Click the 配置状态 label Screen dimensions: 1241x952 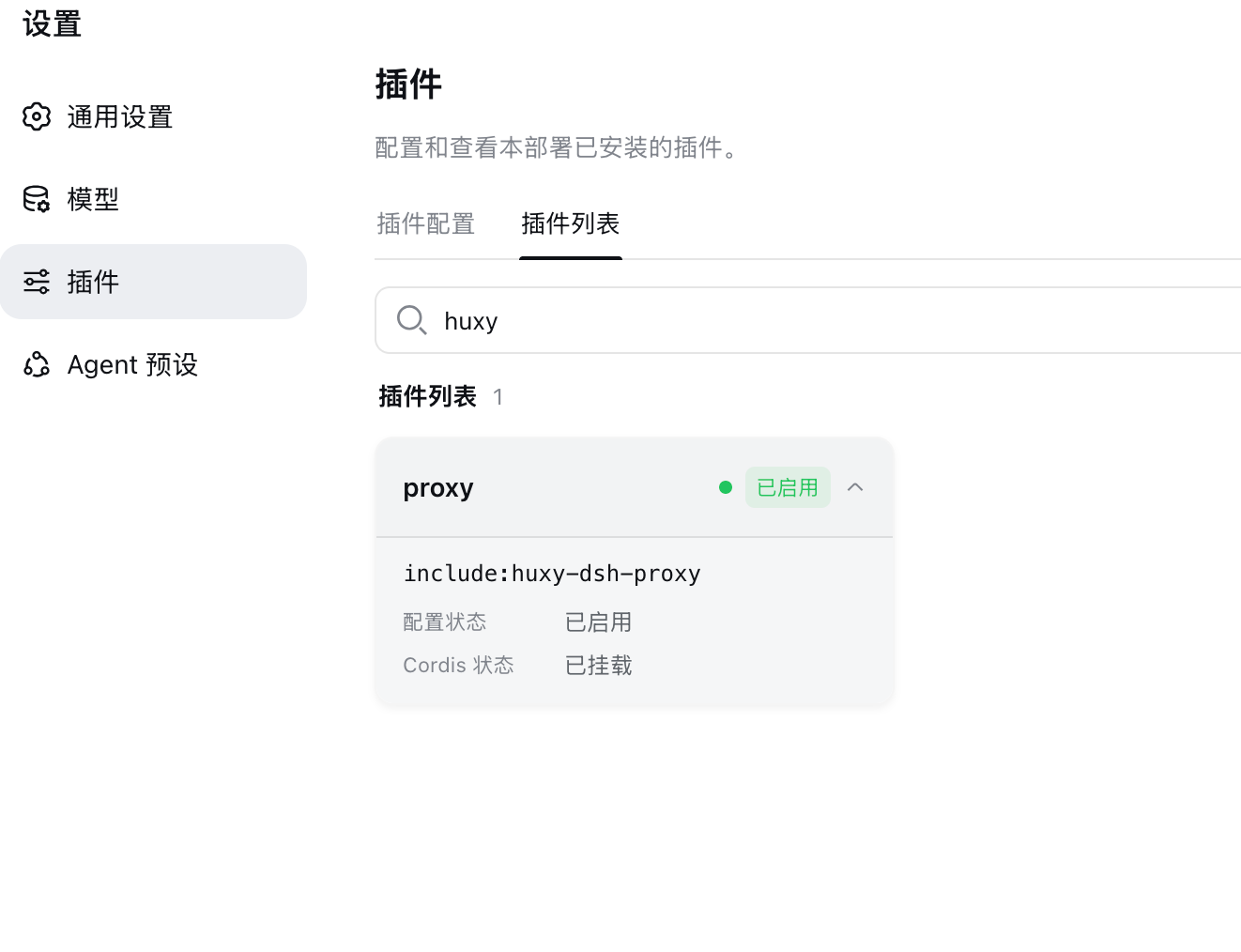pyautogui.click(x=445, y=622)
